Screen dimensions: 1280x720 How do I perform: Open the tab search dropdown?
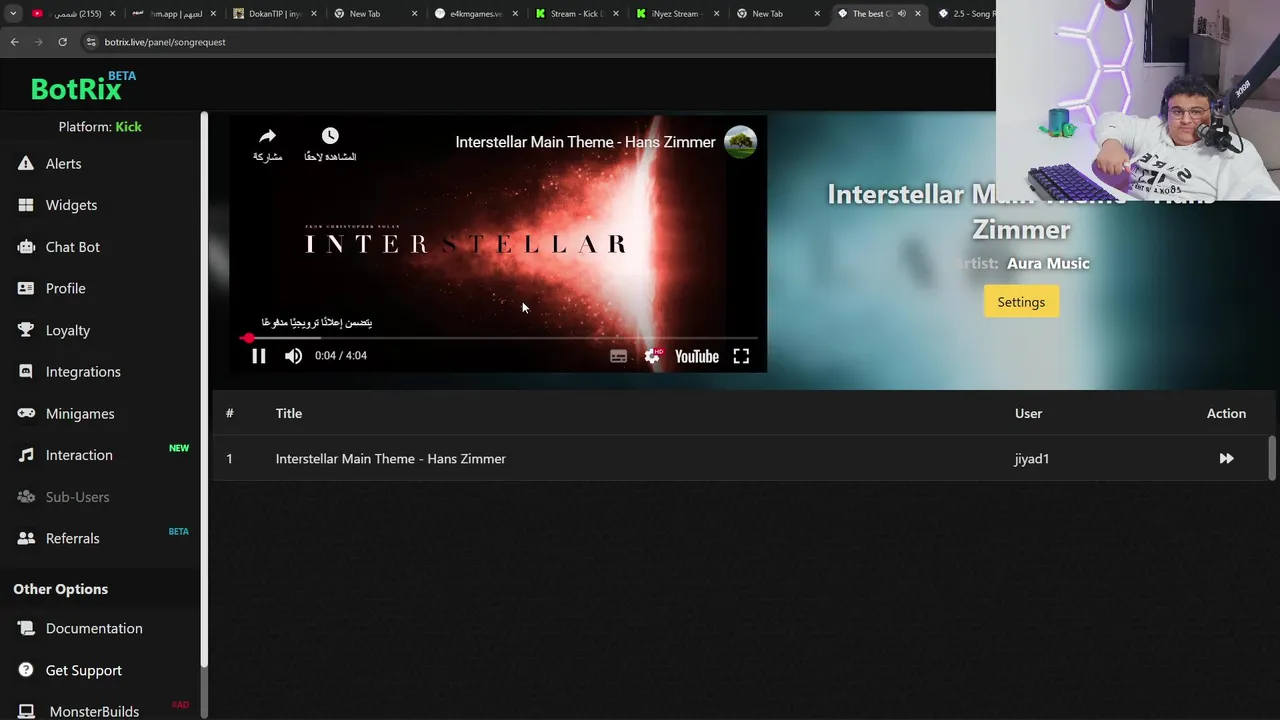point(13,14)
